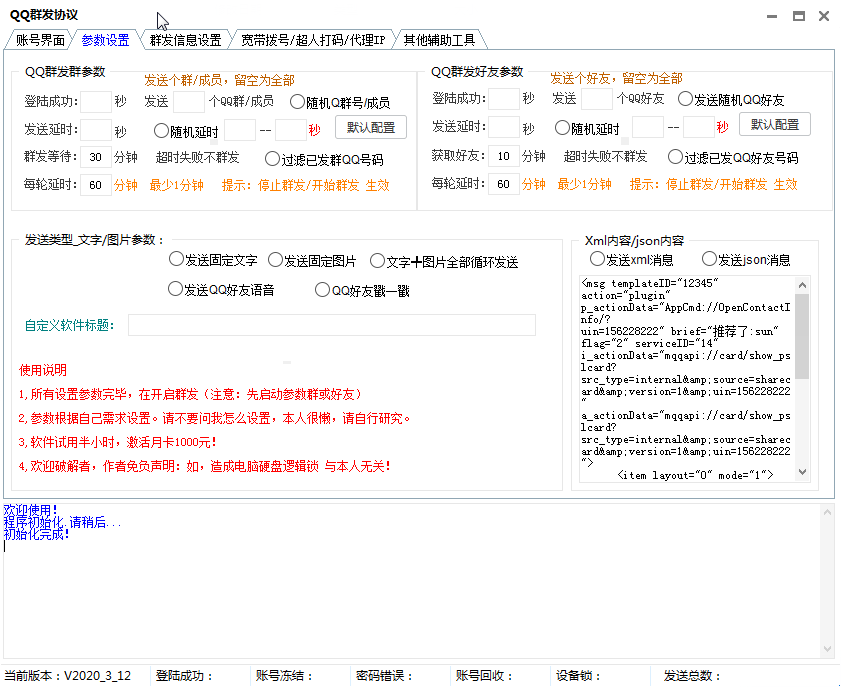The width and height of the screenshot is (841, 687).
Task: Select the 参数设置 tab
Action: click(x=105, y=40)
